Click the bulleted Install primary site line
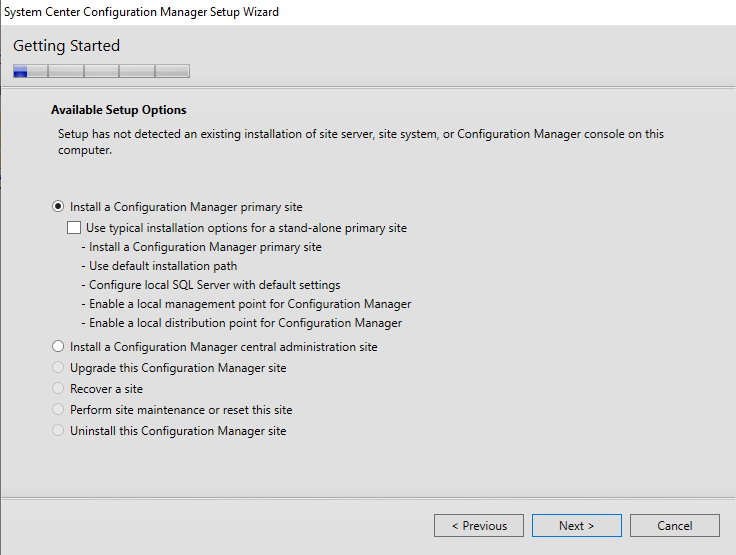The width and height of the screenshot is (736, 555). coord(201,247)
